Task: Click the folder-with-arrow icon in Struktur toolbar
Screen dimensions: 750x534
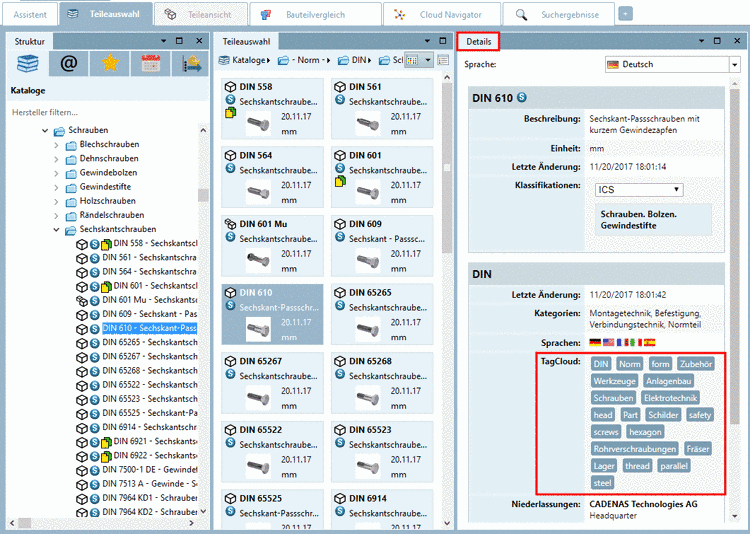Action: point(190,64)
